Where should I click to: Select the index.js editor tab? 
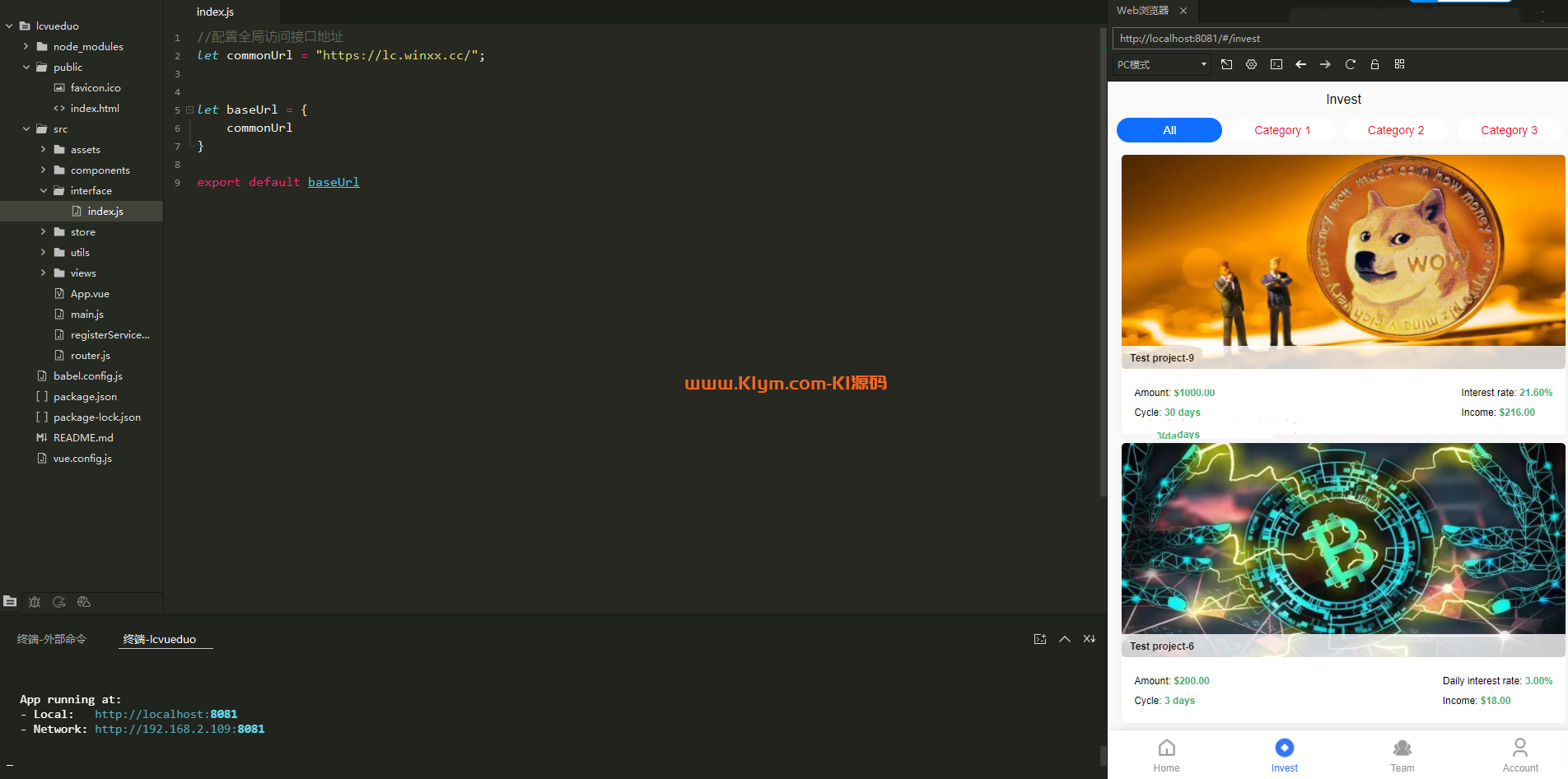[x=216, y=12]
